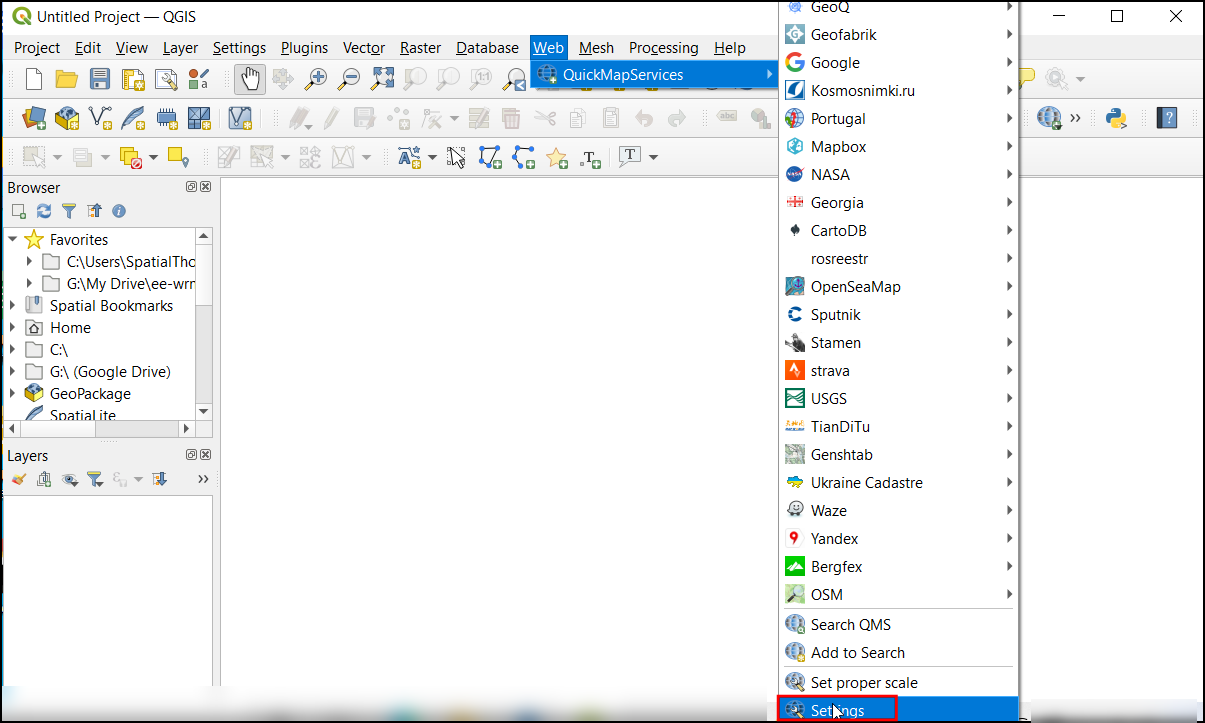Select the Marker Annotation star tool
The image size is (1205, 723).
557,157
